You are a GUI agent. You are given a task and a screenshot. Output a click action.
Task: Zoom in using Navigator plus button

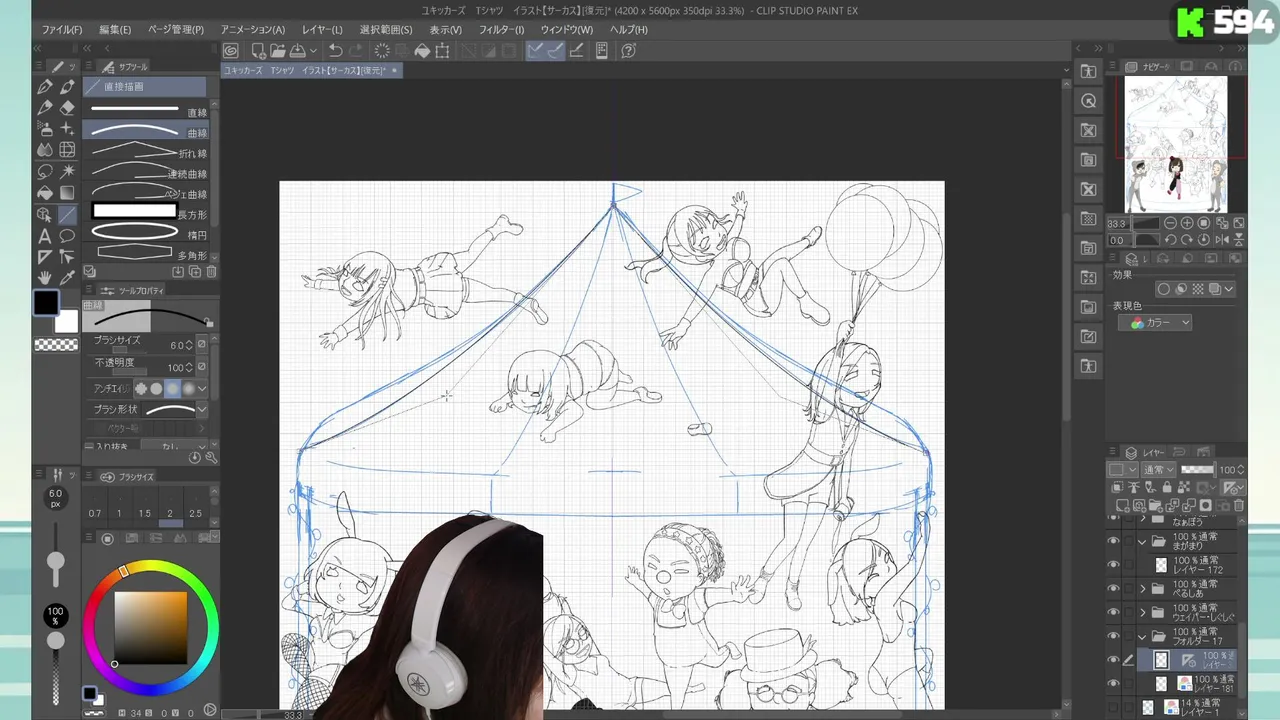[x=1187, y=223]
